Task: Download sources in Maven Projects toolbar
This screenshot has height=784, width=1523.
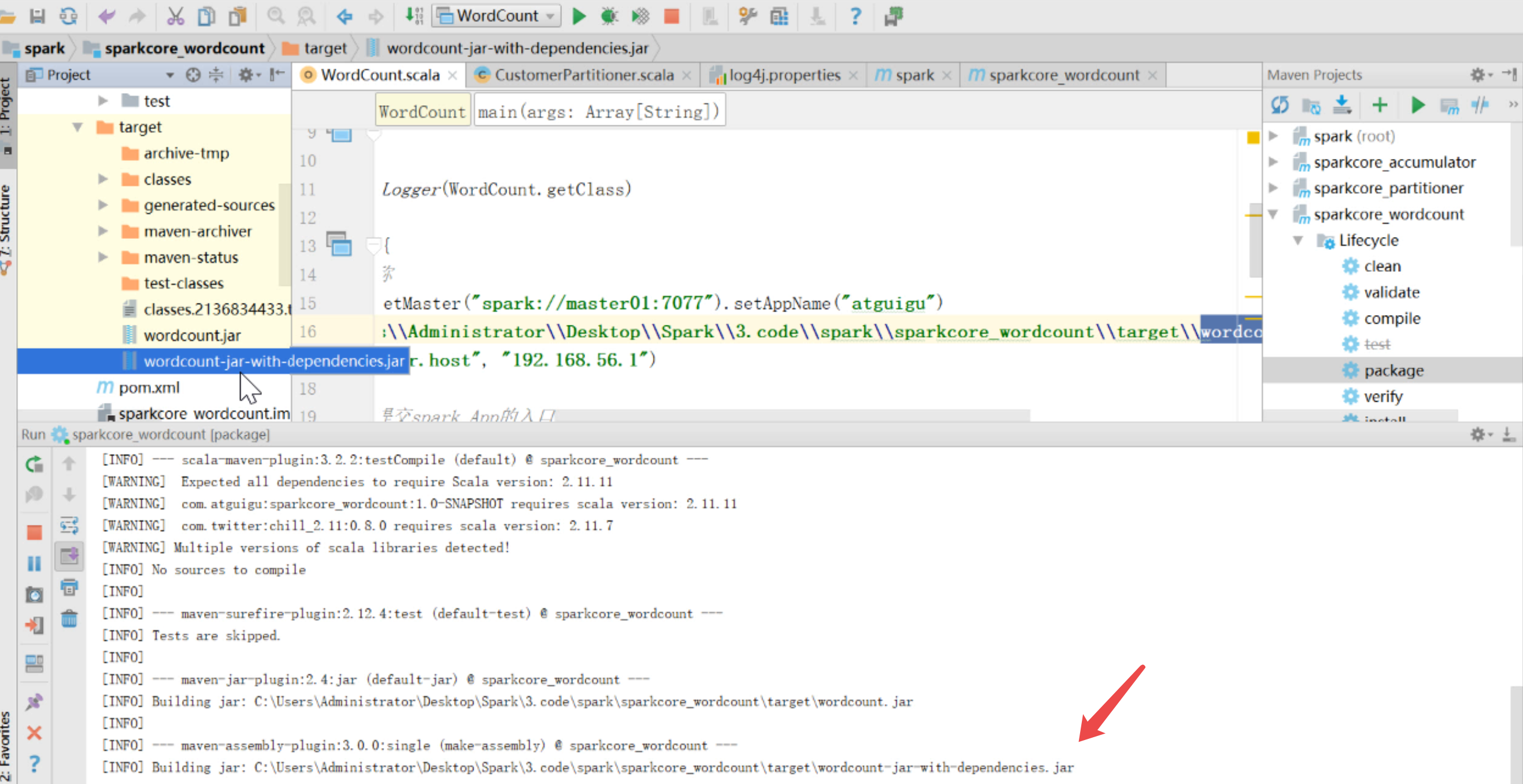Action: coord(1342,105)
